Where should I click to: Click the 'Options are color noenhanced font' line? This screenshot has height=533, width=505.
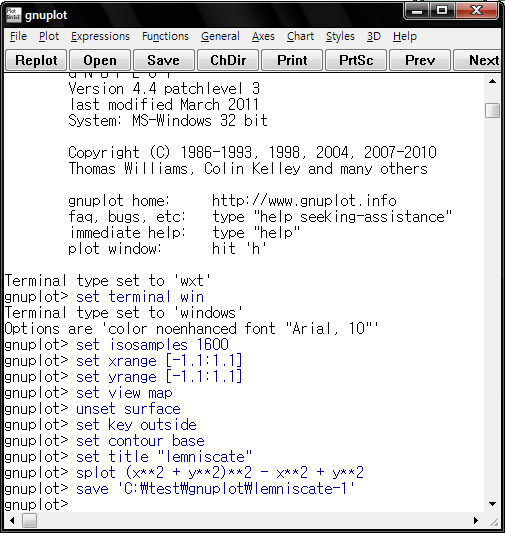pos(191,329)
